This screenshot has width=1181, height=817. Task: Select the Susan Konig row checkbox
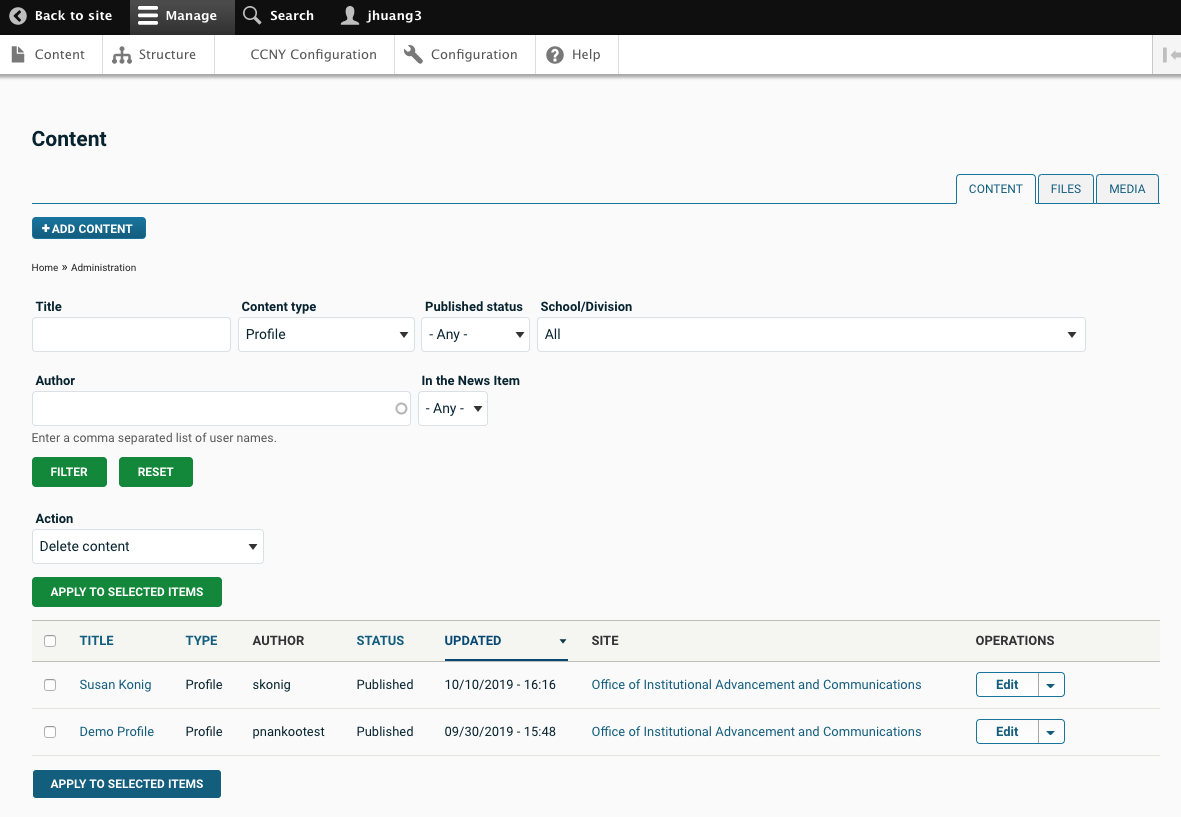point(50,685)
